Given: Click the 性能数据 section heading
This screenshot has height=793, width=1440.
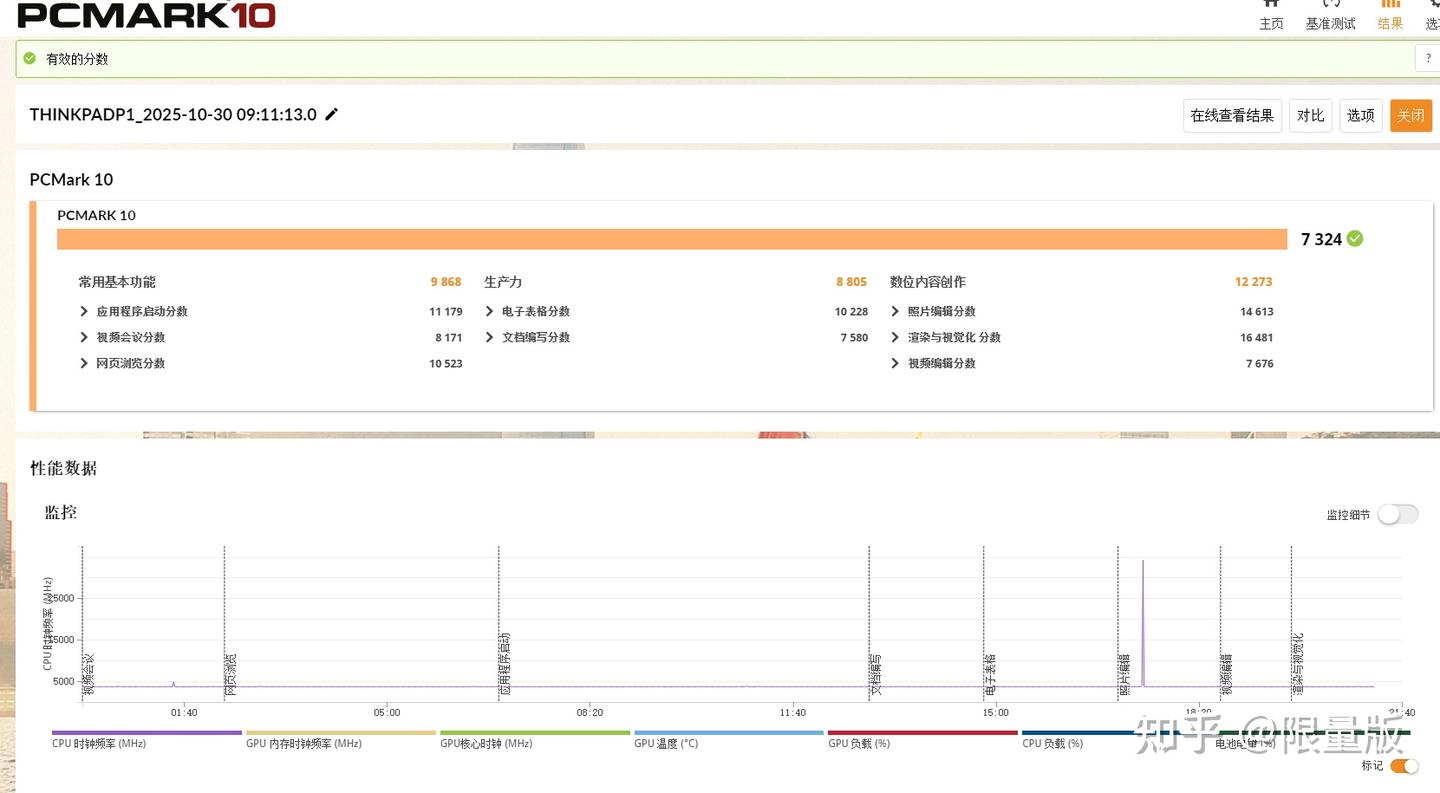Looking at the screenshot, I should pyautogui.click(x=64, y=468).
